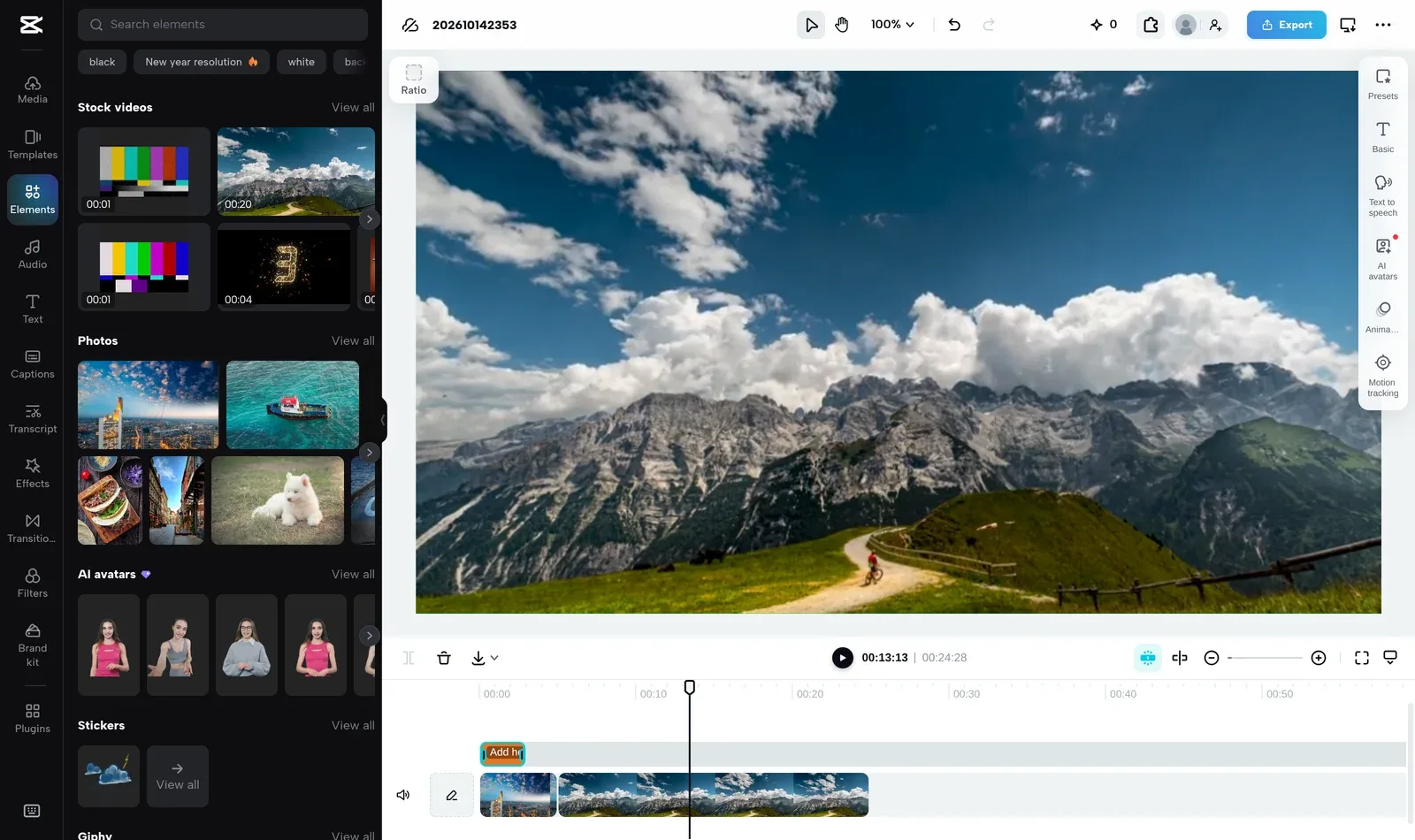Delete the selected clip with trash icon
The width and height of the screenshot is (1415, 840).
444,658
